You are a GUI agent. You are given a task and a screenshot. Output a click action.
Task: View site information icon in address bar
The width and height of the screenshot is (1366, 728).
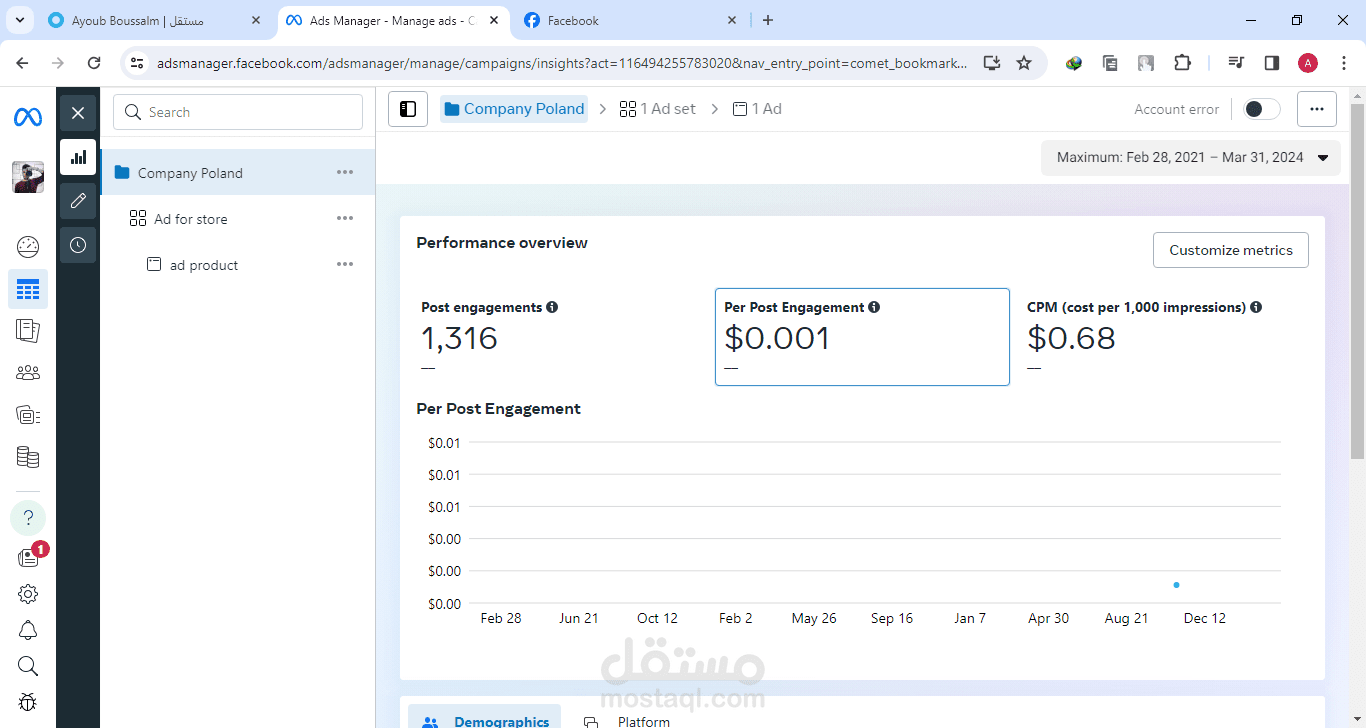click(x=138, y=63)
